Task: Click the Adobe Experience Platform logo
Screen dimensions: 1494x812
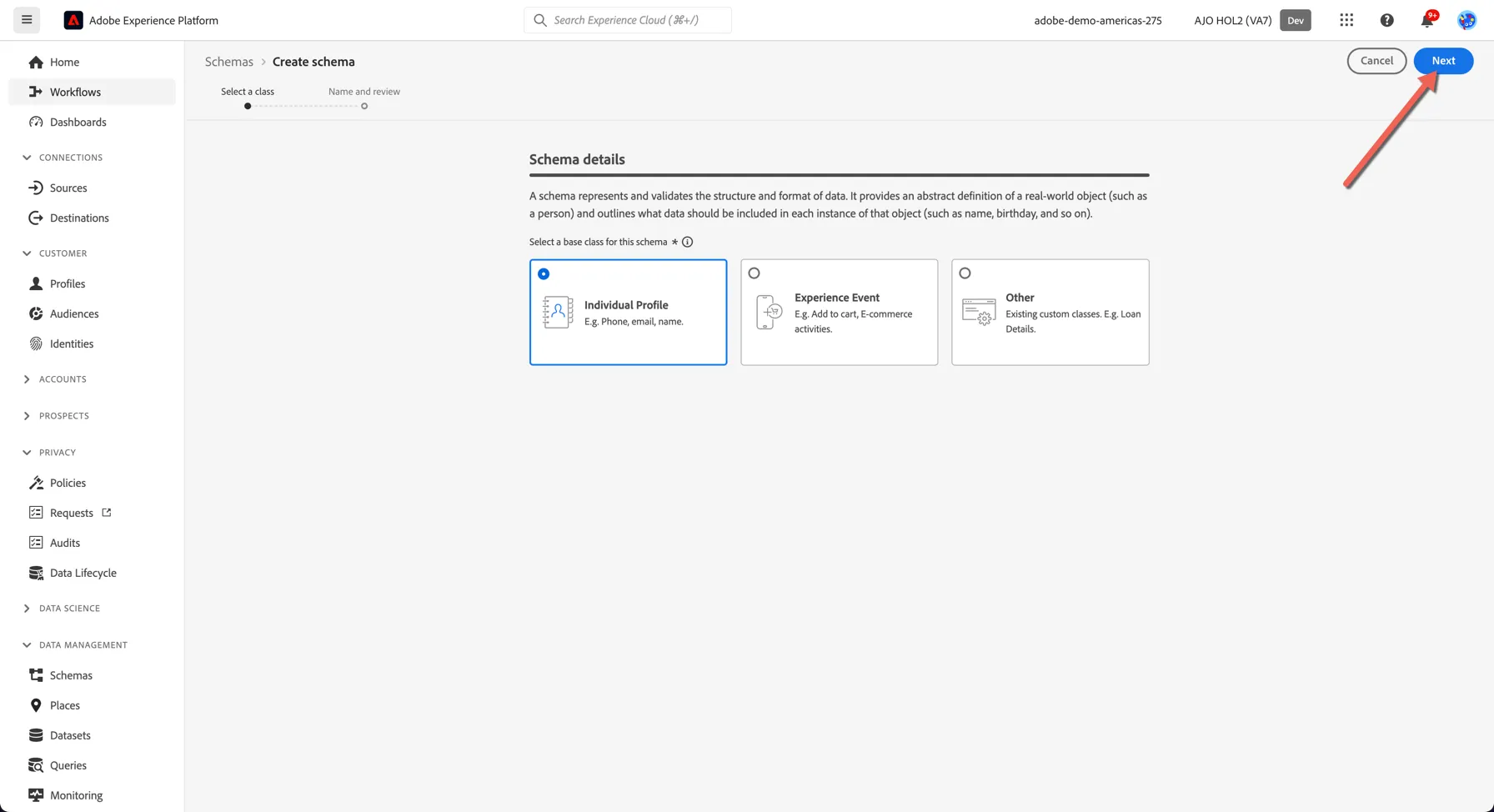Action: [x=73, y=20]
